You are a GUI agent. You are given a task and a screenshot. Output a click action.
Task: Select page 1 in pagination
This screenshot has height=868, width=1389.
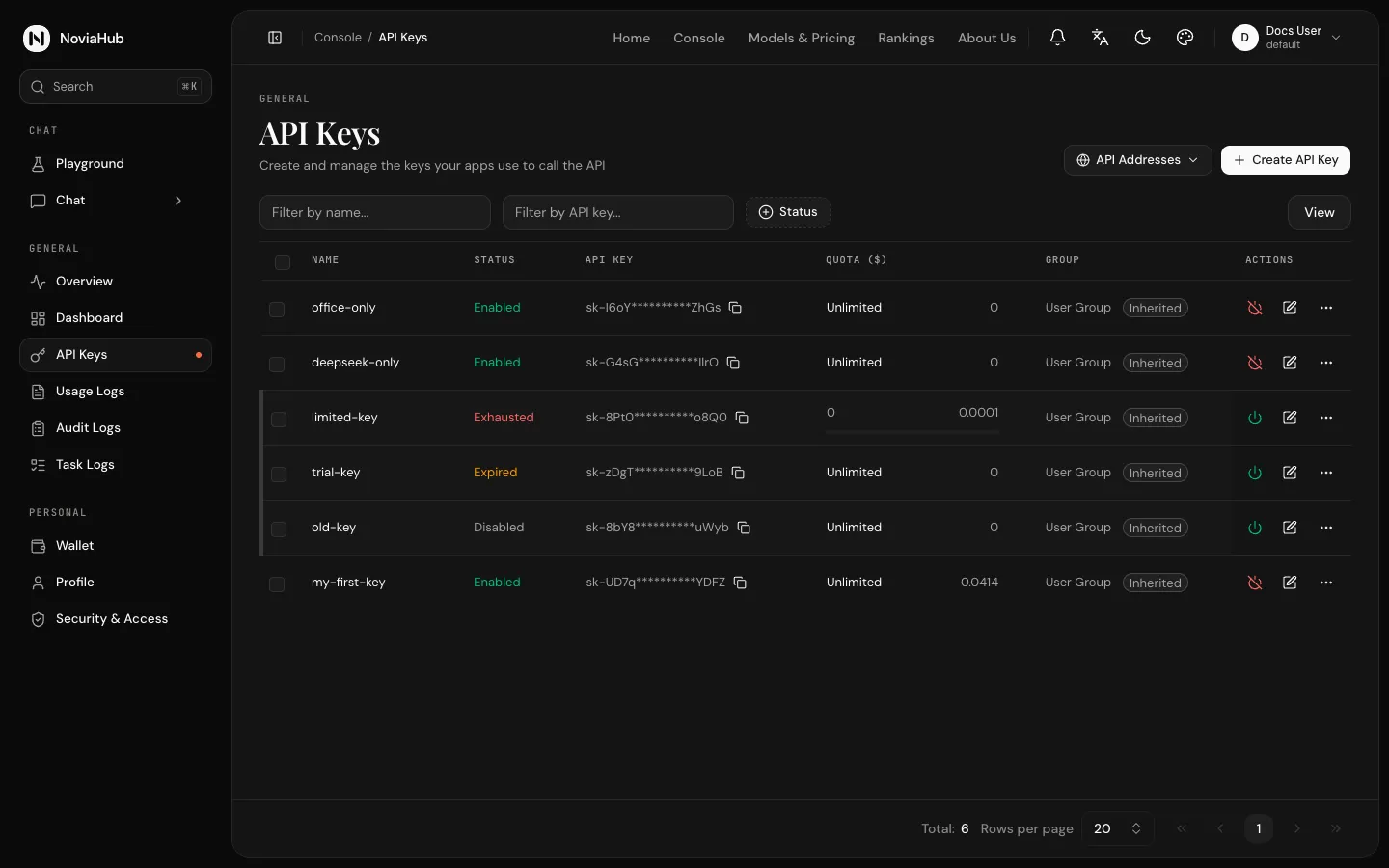(1258, 828)
